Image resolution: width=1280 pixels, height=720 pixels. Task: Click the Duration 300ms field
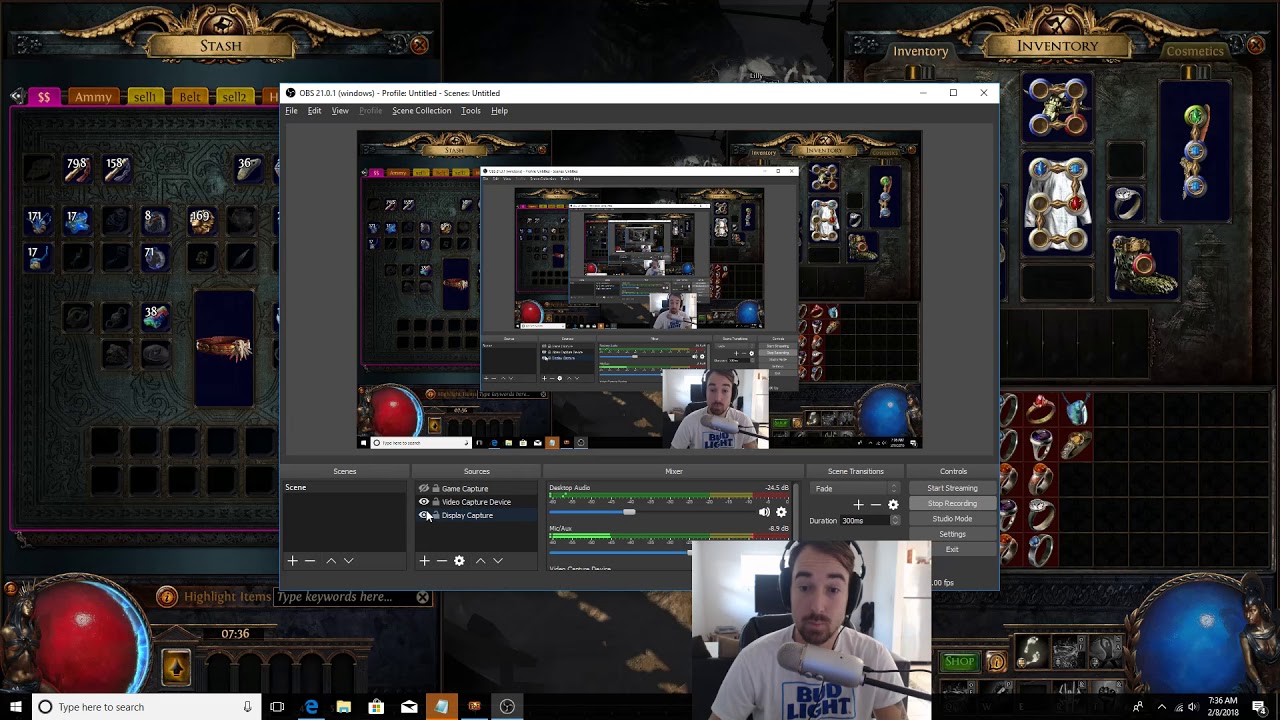click(865, 521)
